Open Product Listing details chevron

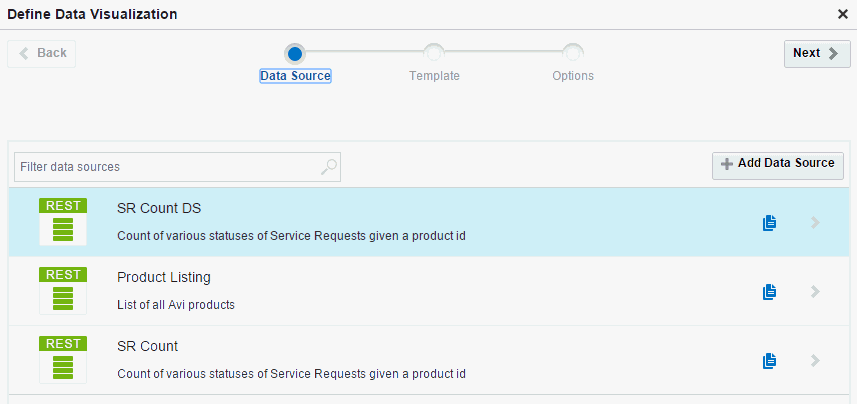(x=815, y=292)
